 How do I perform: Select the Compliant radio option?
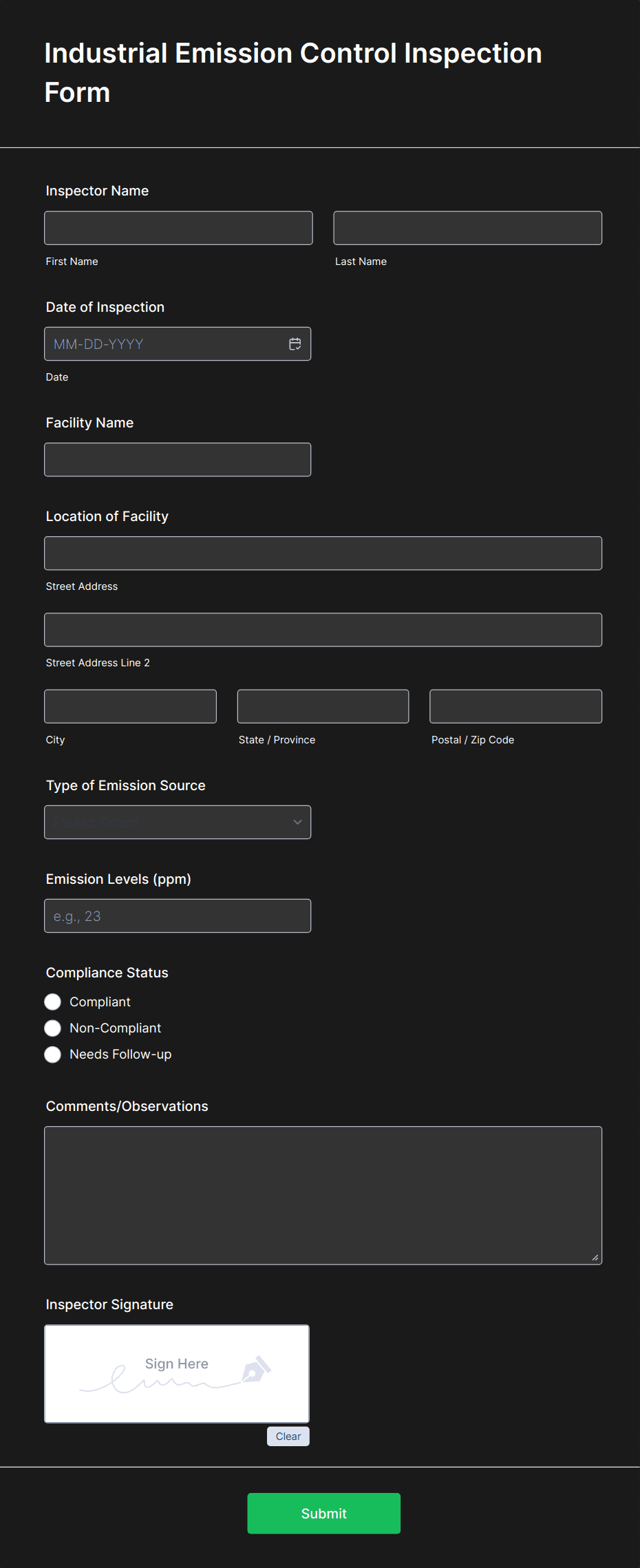[x=53, y=1002]
